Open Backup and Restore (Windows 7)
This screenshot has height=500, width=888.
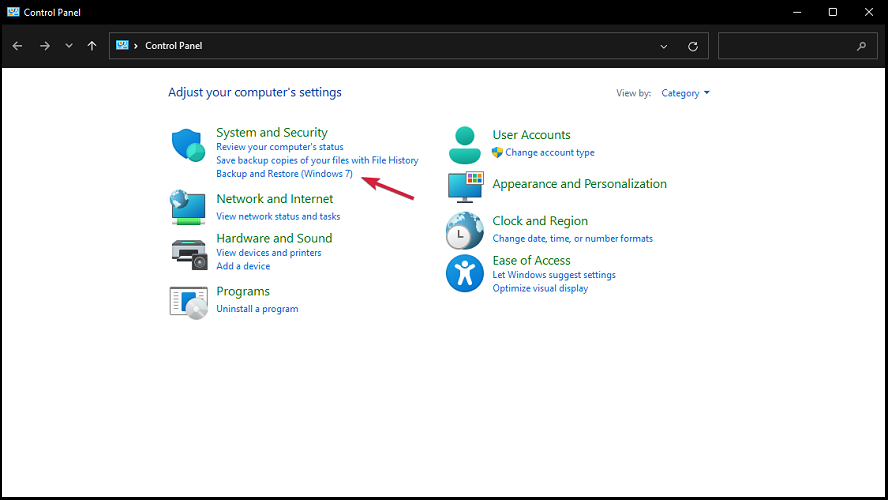pyautogui.click(x=284, y=174)
